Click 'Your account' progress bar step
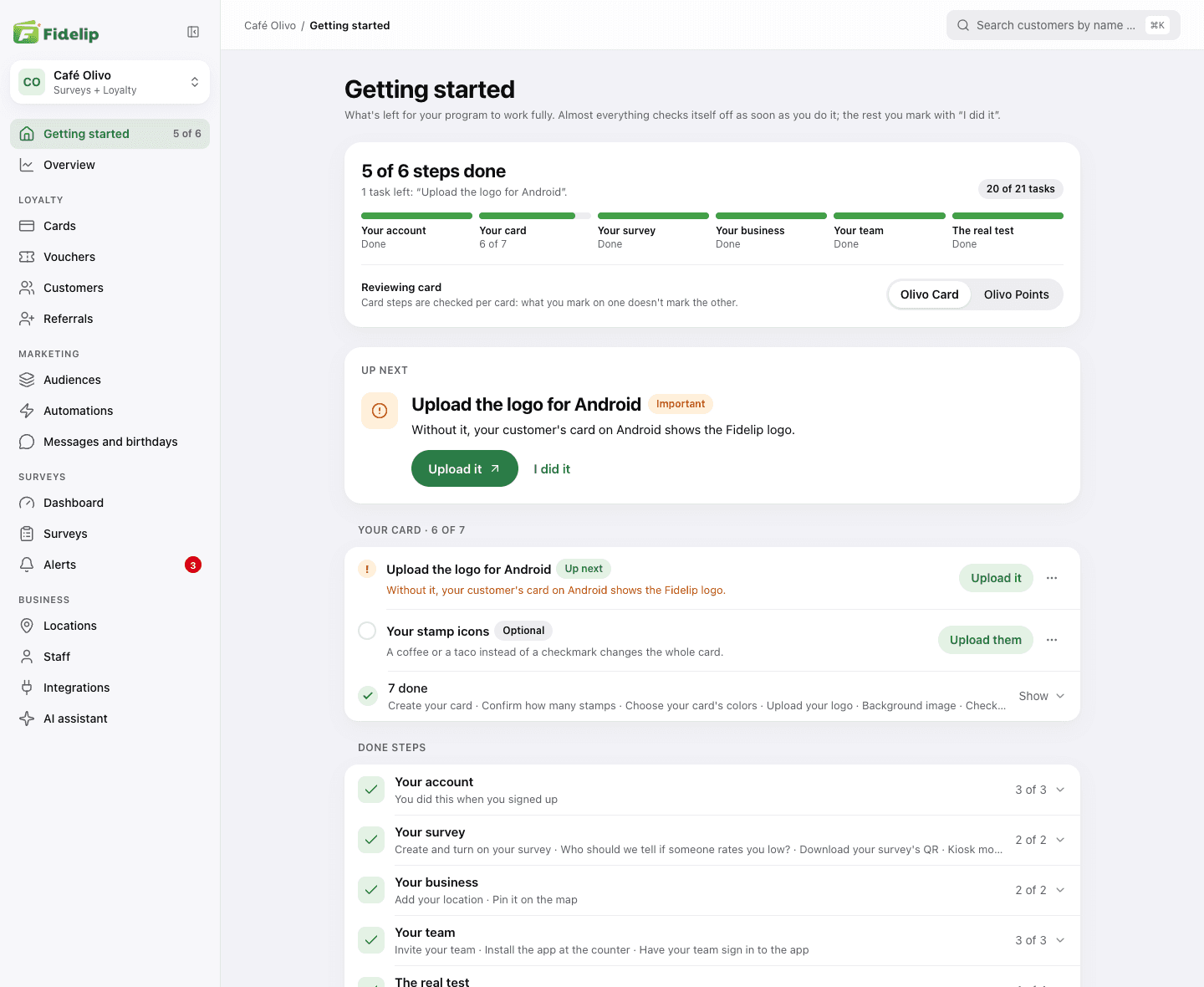 (416, 232)
